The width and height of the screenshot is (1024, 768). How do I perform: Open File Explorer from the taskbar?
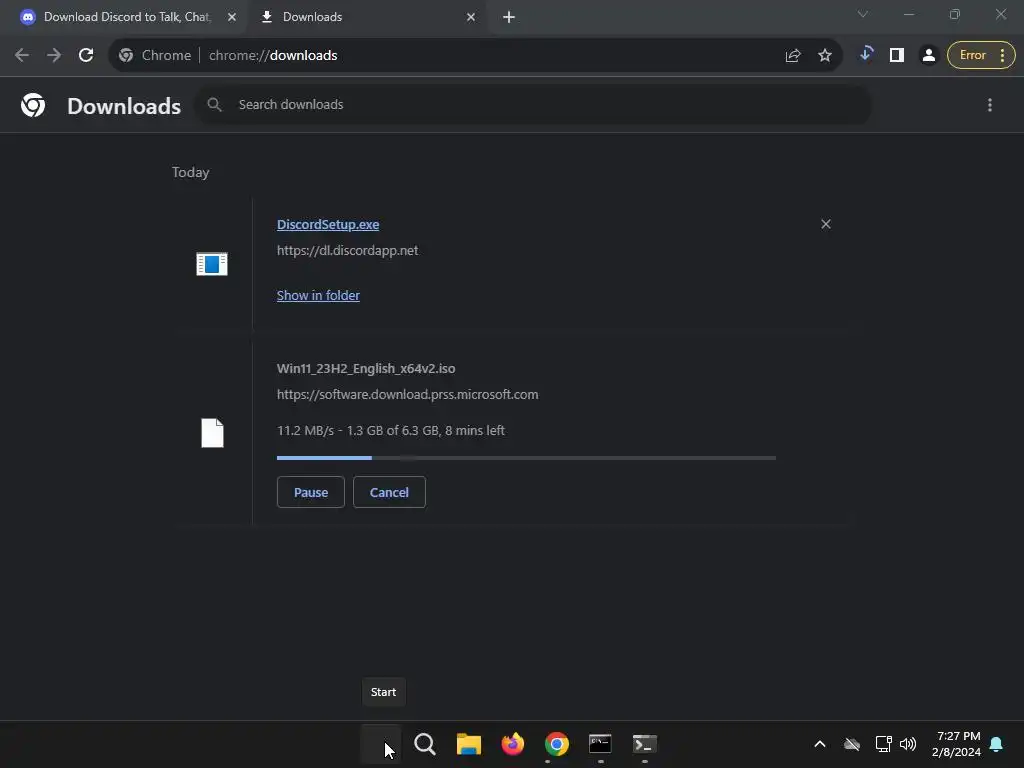[468, 744]
